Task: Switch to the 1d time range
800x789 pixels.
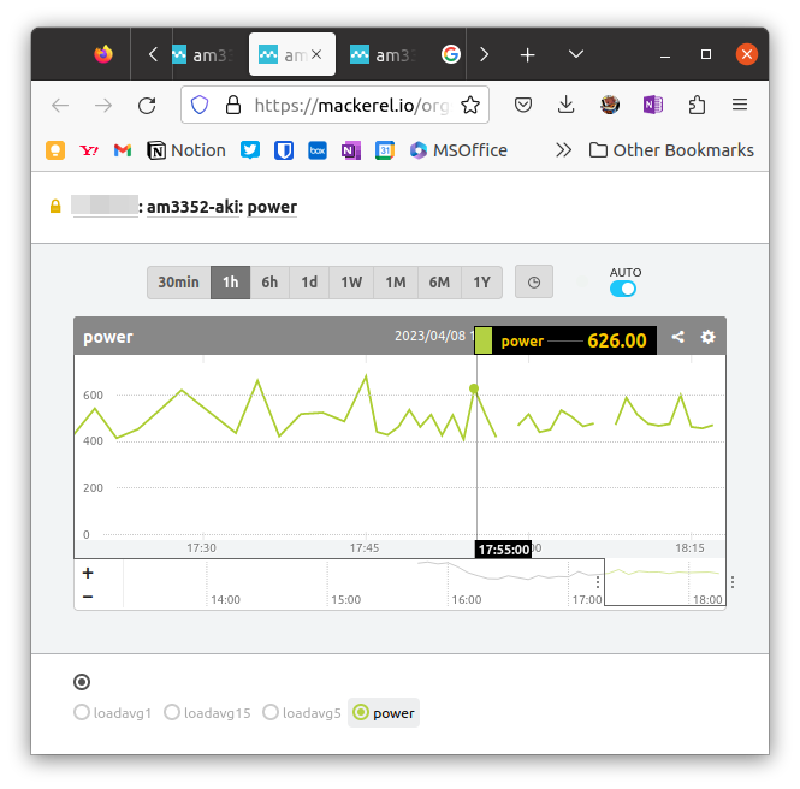Action: coord(309,282)
